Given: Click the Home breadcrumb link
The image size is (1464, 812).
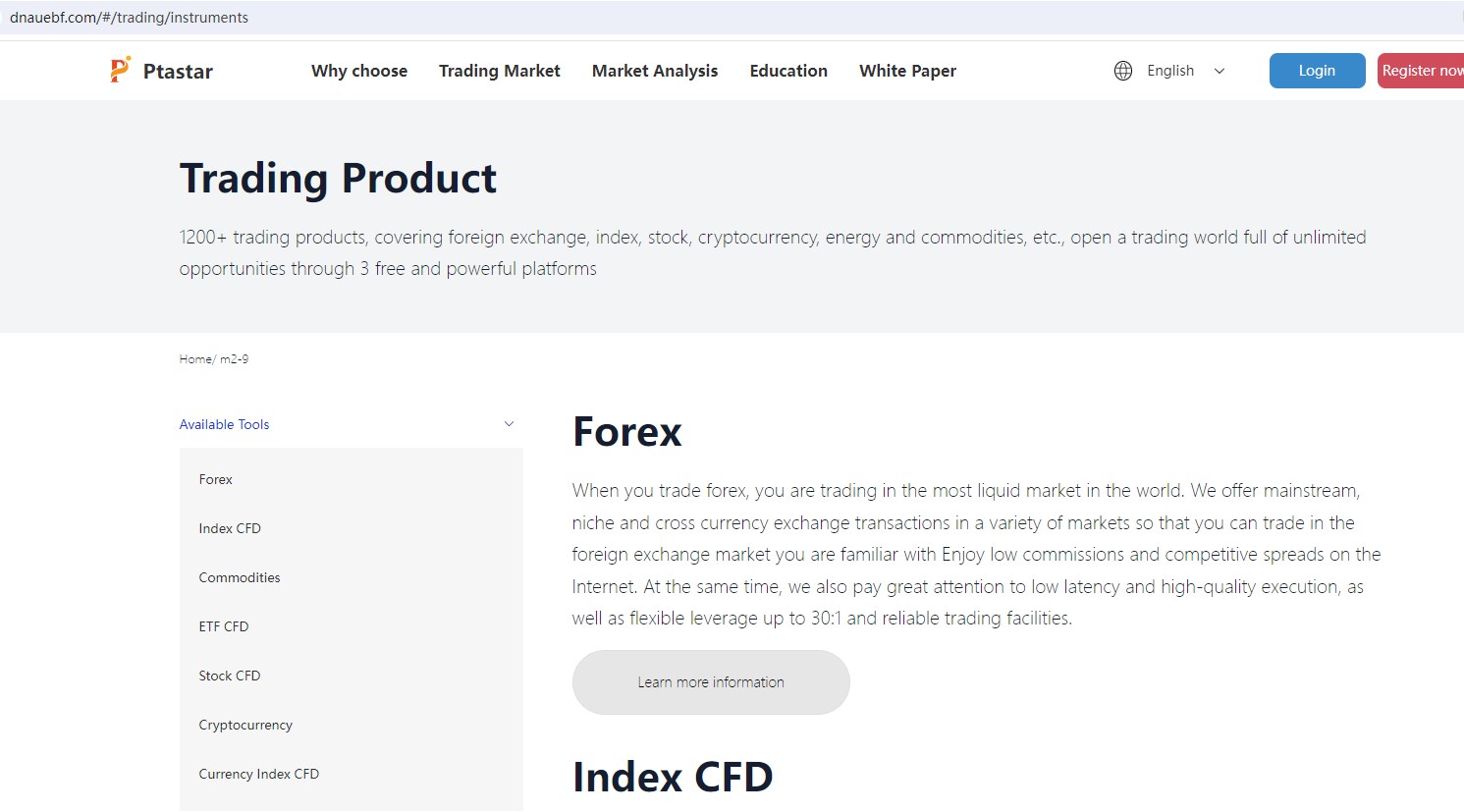Looking at the screenshot, I should 195,359.
